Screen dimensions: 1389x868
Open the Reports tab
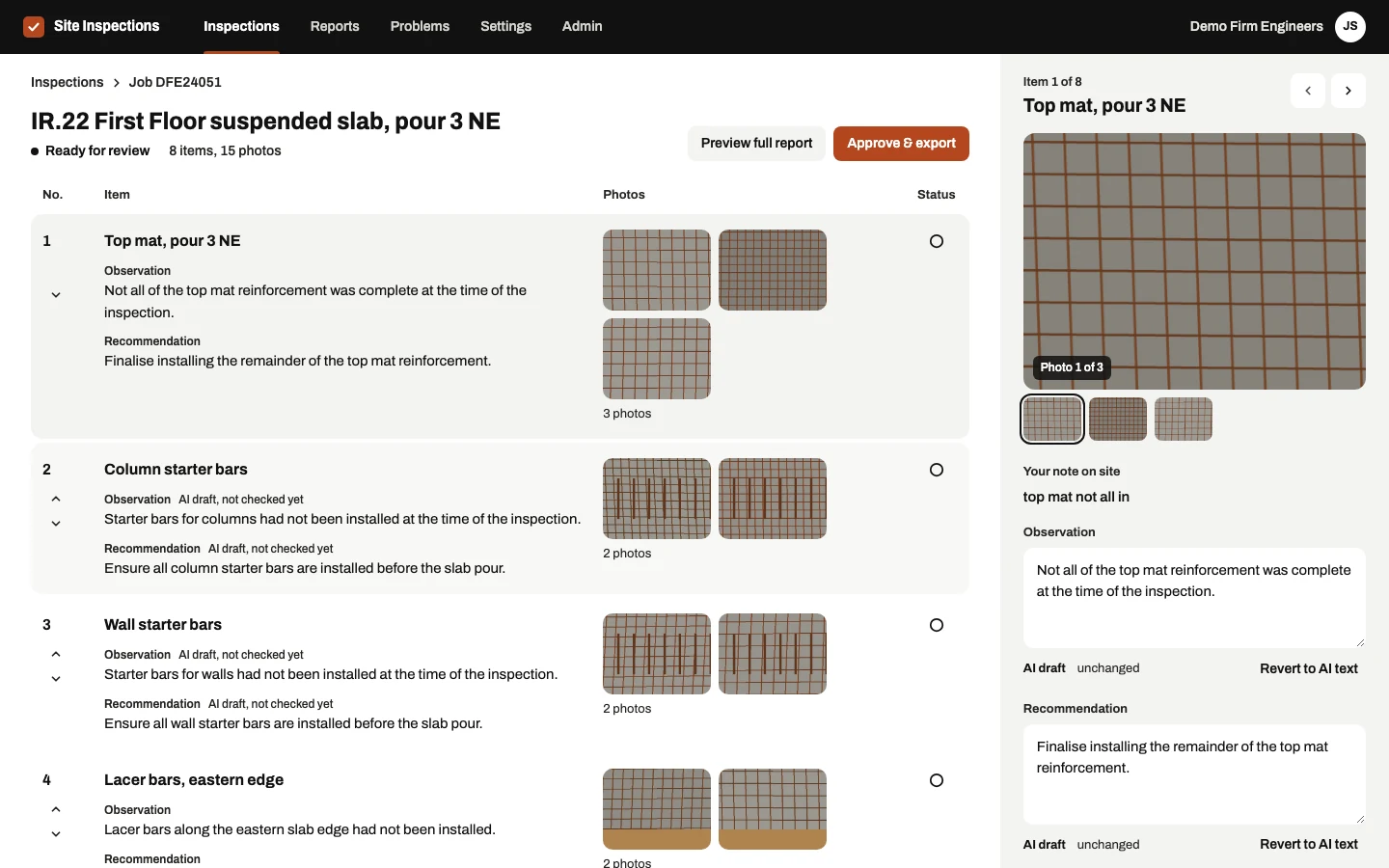335,27
